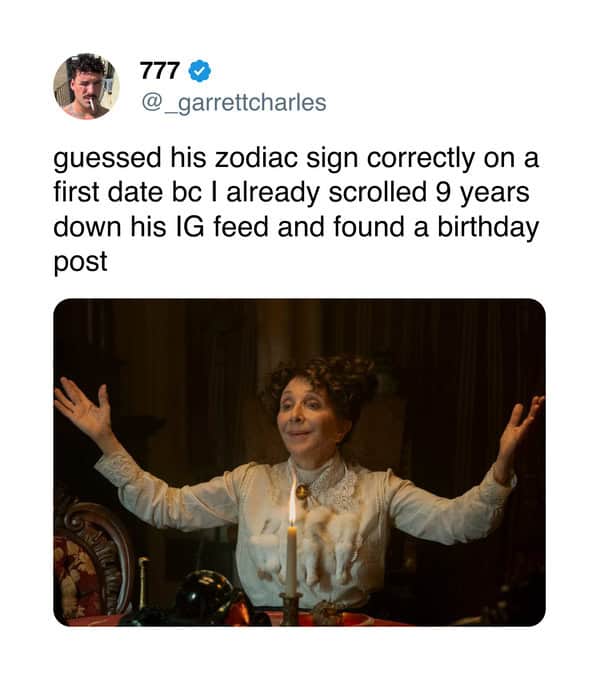Click the blue verified badge
Image resolution: width=599 pixels, height=680 pixels.
pos(200,71)
